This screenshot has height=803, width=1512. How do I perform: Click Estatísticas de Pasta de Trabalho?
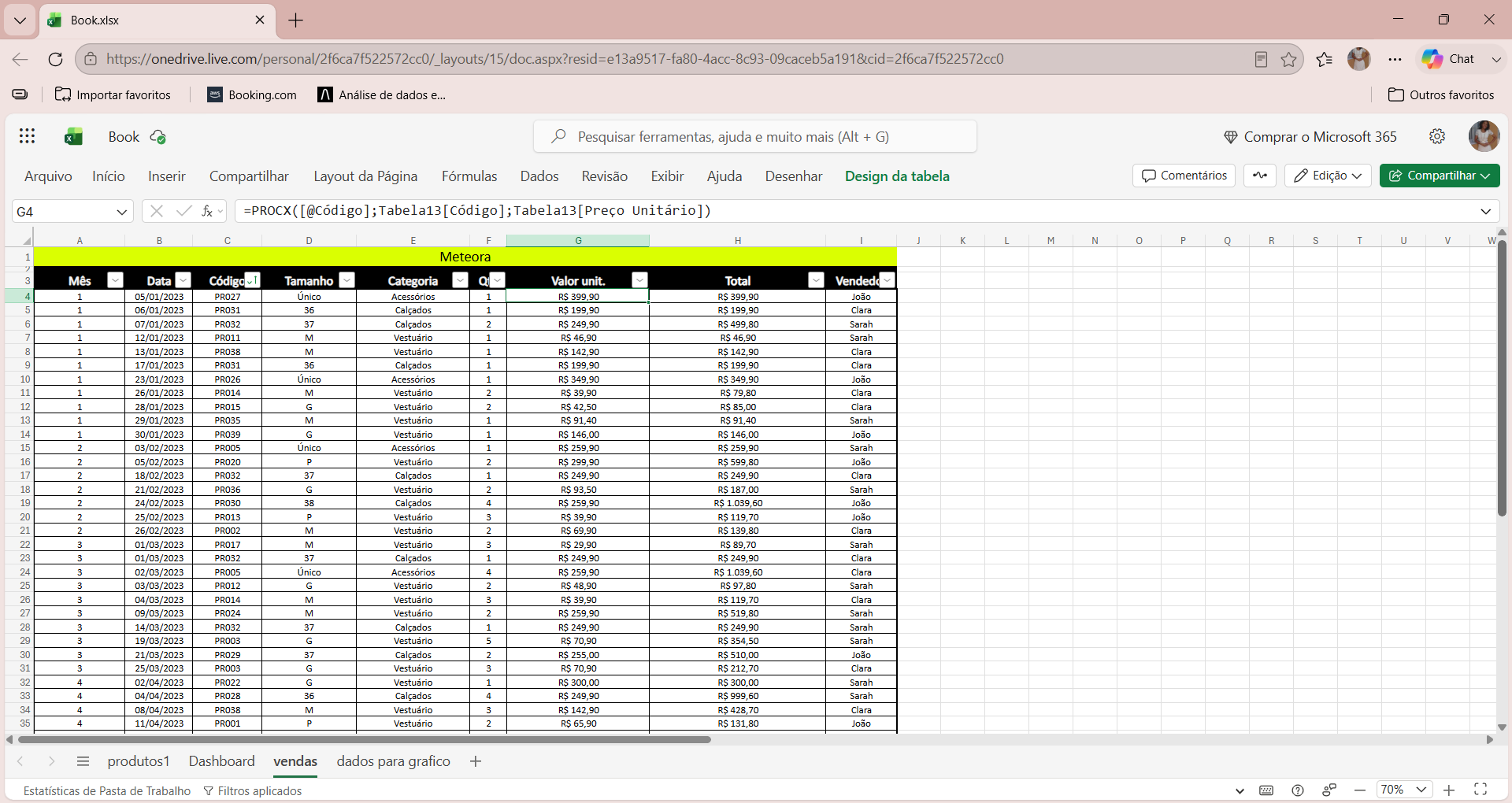[107, 790]
